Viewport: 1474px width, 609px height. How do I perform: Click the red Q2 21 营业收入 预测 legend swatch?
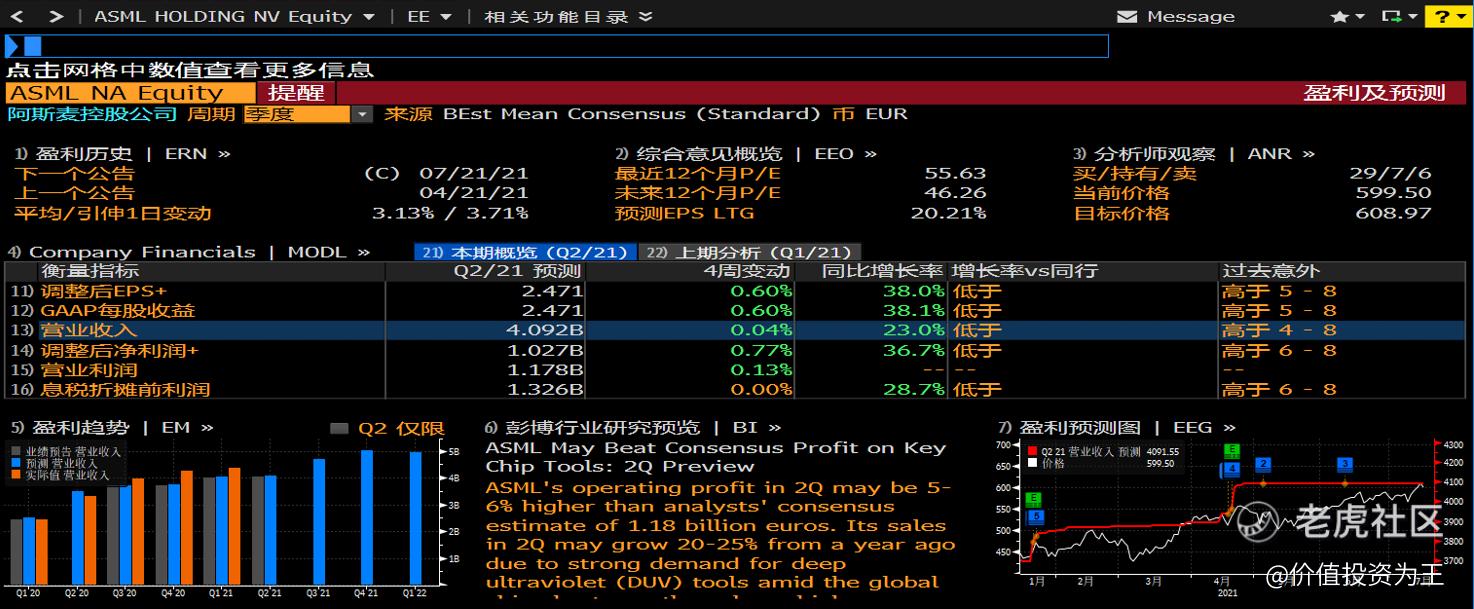1031,451
